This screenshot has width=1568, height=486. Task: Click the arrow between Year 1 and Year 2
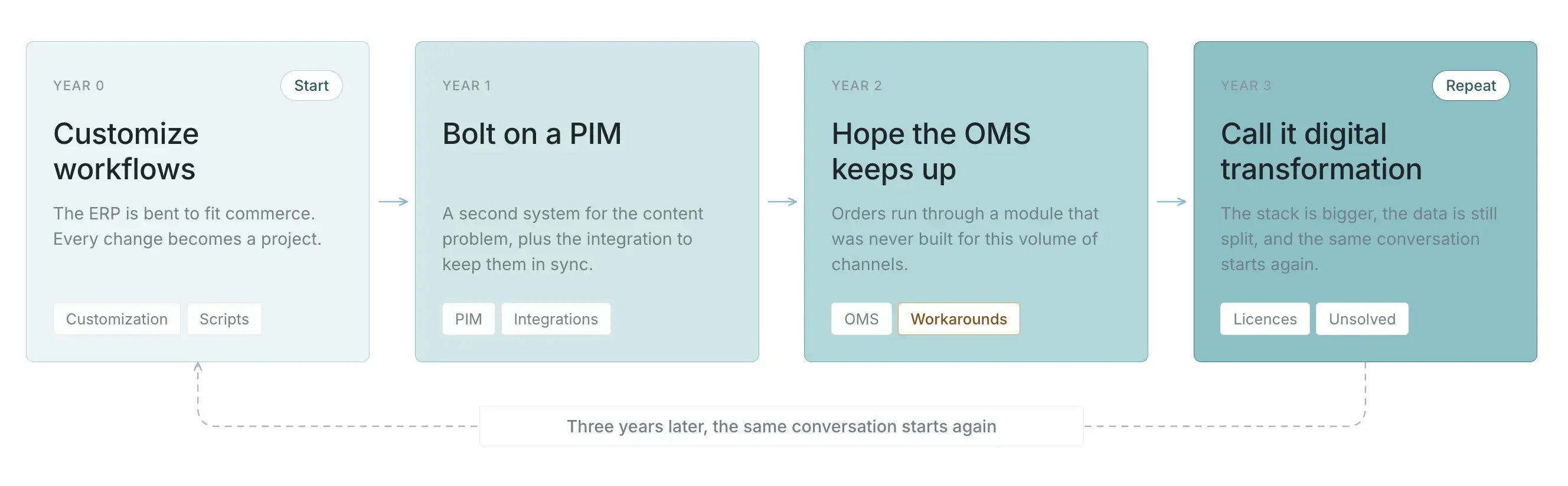782,201
